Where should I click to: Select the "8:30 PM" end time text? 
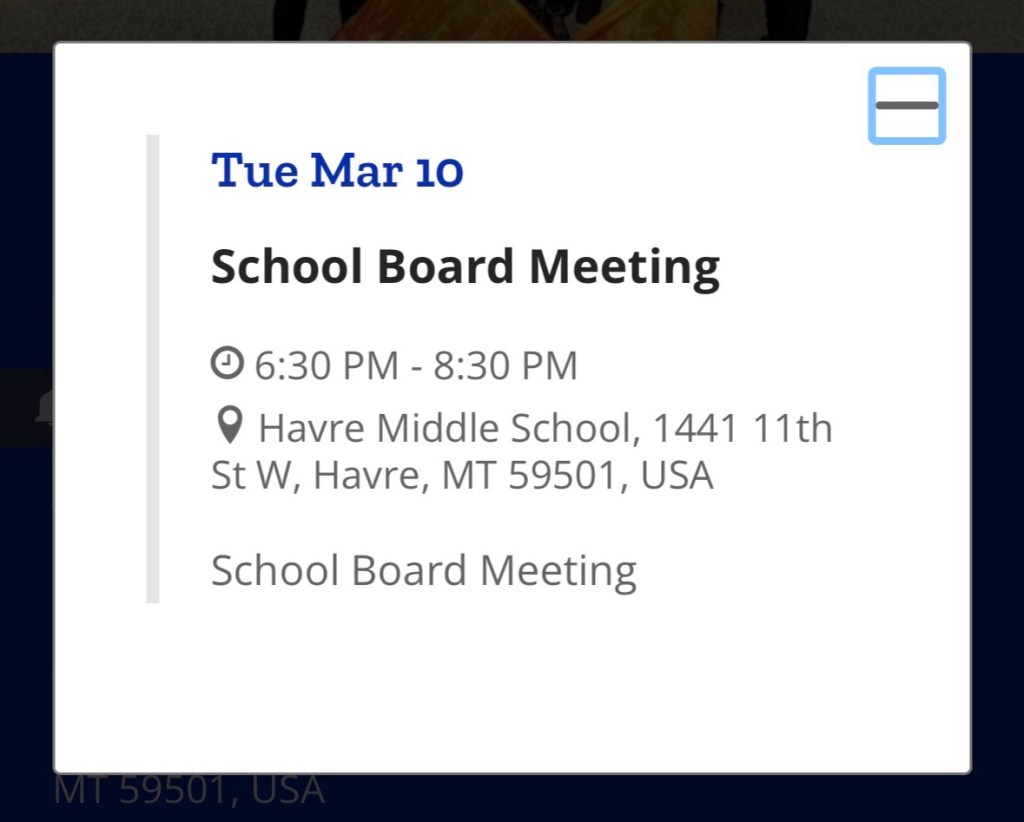tap(505, 366)
